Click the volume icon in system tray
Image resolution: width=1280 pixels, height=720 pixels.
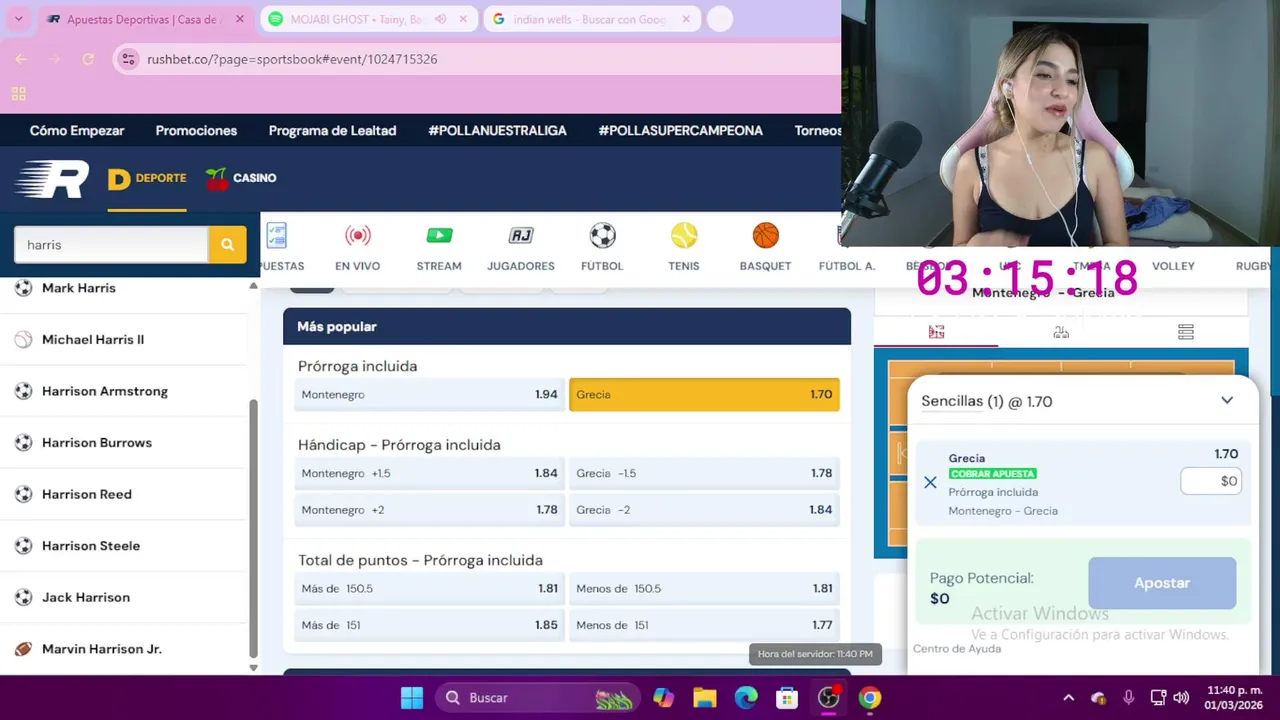pos(1181,698)
